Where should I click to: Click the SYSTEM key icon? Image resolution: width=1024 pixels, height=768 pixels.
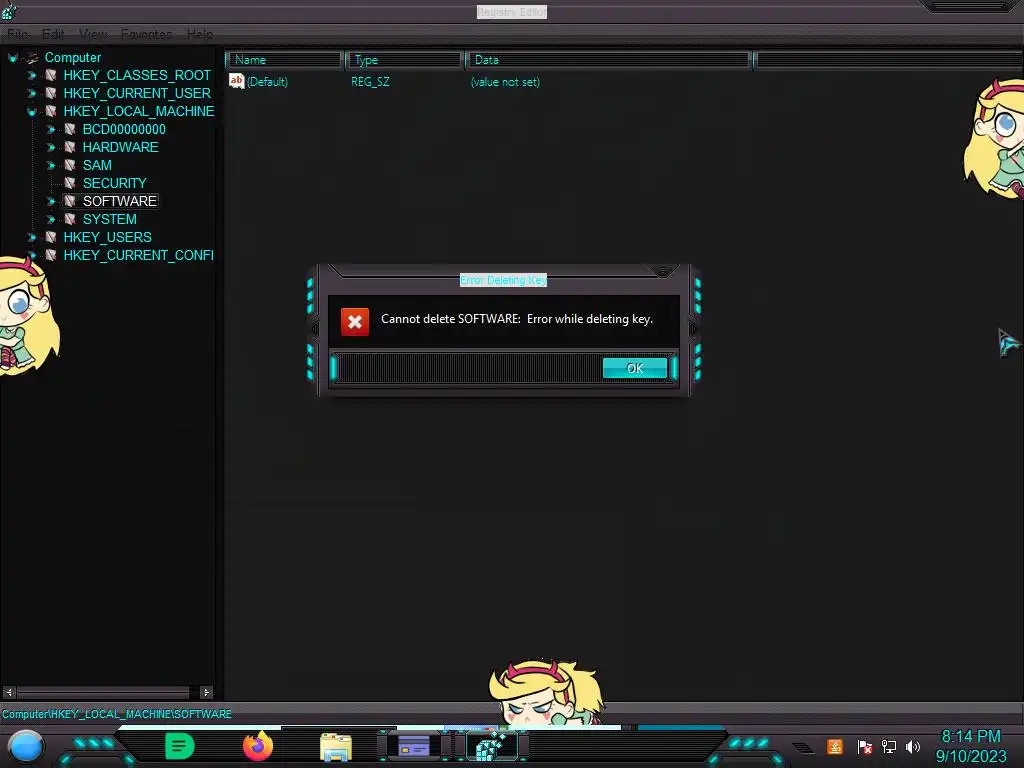pos(70,219)
